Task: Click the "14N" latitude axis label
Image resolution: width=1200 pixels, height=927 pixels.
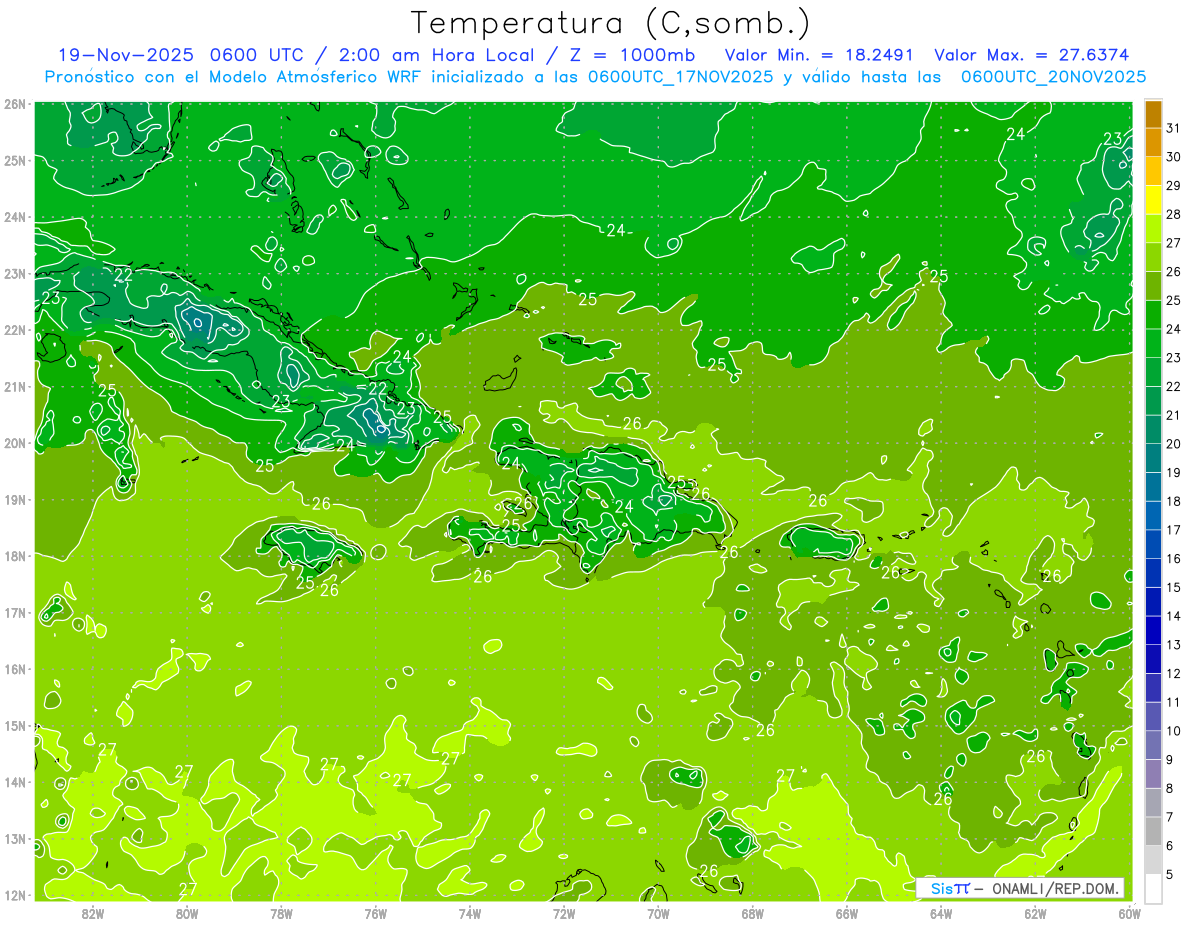Action: point(14,782)
